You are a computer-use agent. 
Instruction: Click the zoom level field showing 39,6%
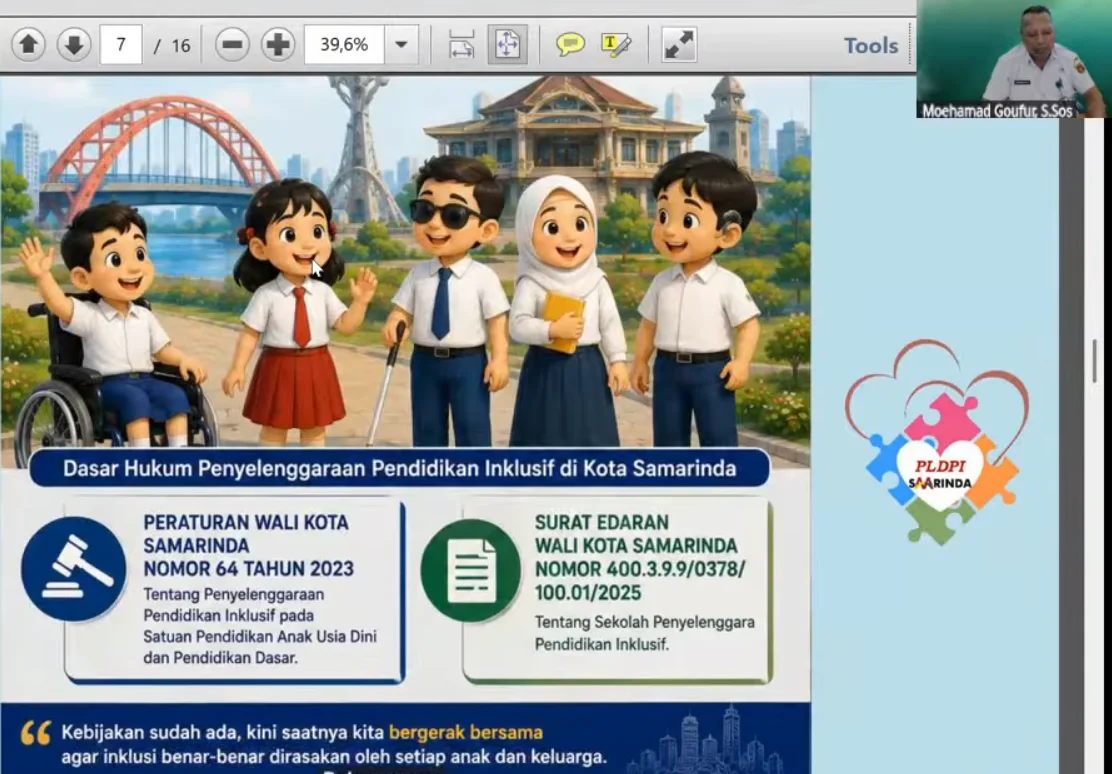click(x=345, y=45)
